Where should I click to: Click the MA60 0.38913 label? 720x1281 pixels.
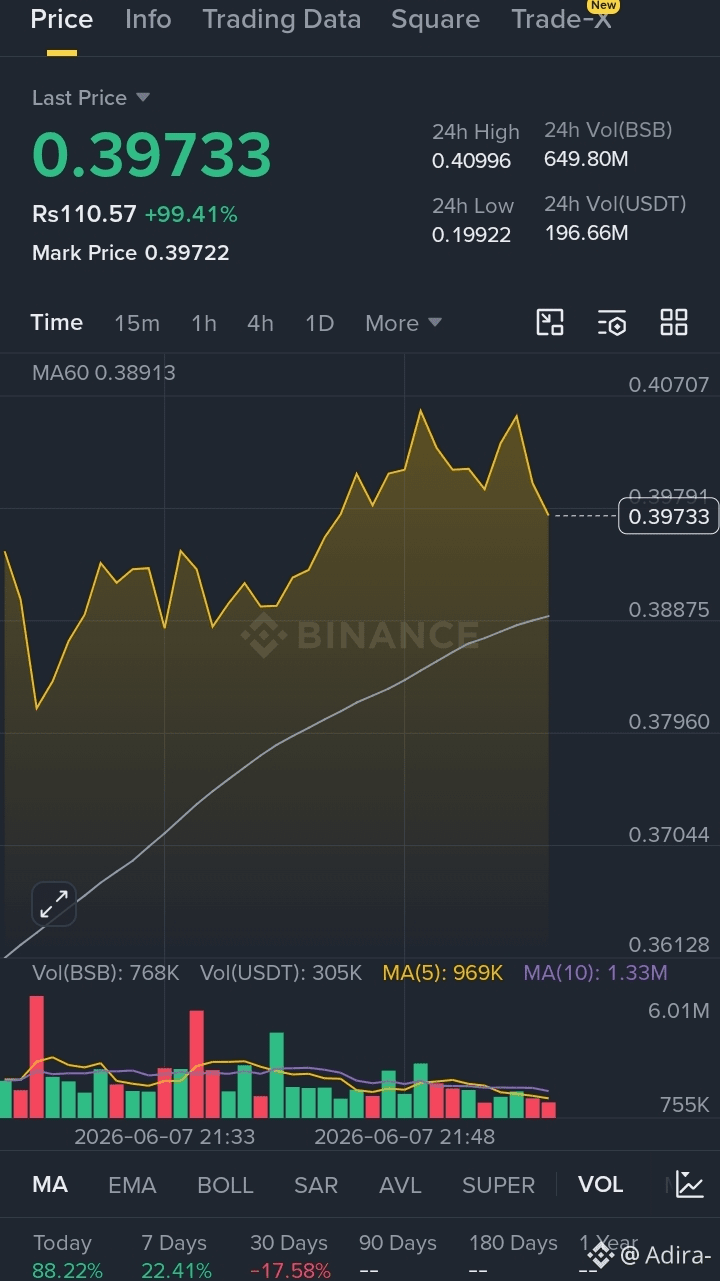click(x=104, y=373)
